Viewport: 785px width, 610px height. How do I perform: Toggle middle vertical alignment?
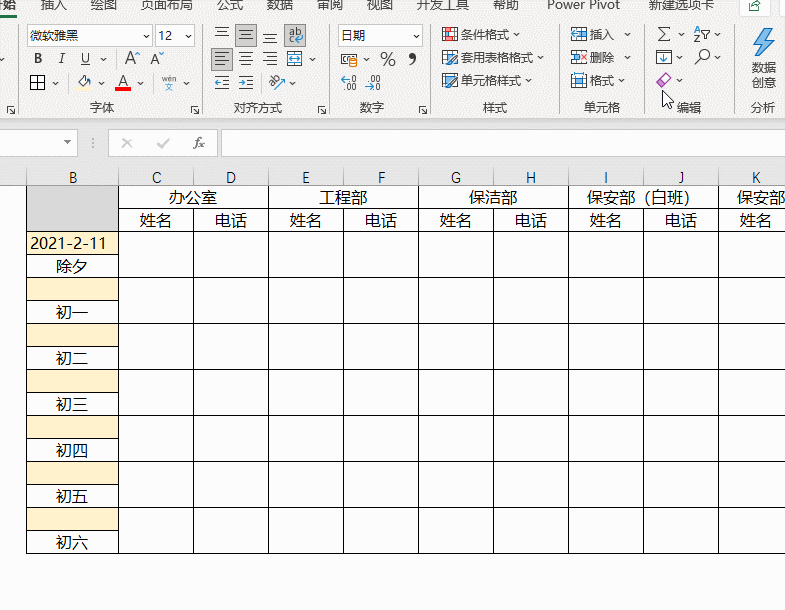(246, 35)
